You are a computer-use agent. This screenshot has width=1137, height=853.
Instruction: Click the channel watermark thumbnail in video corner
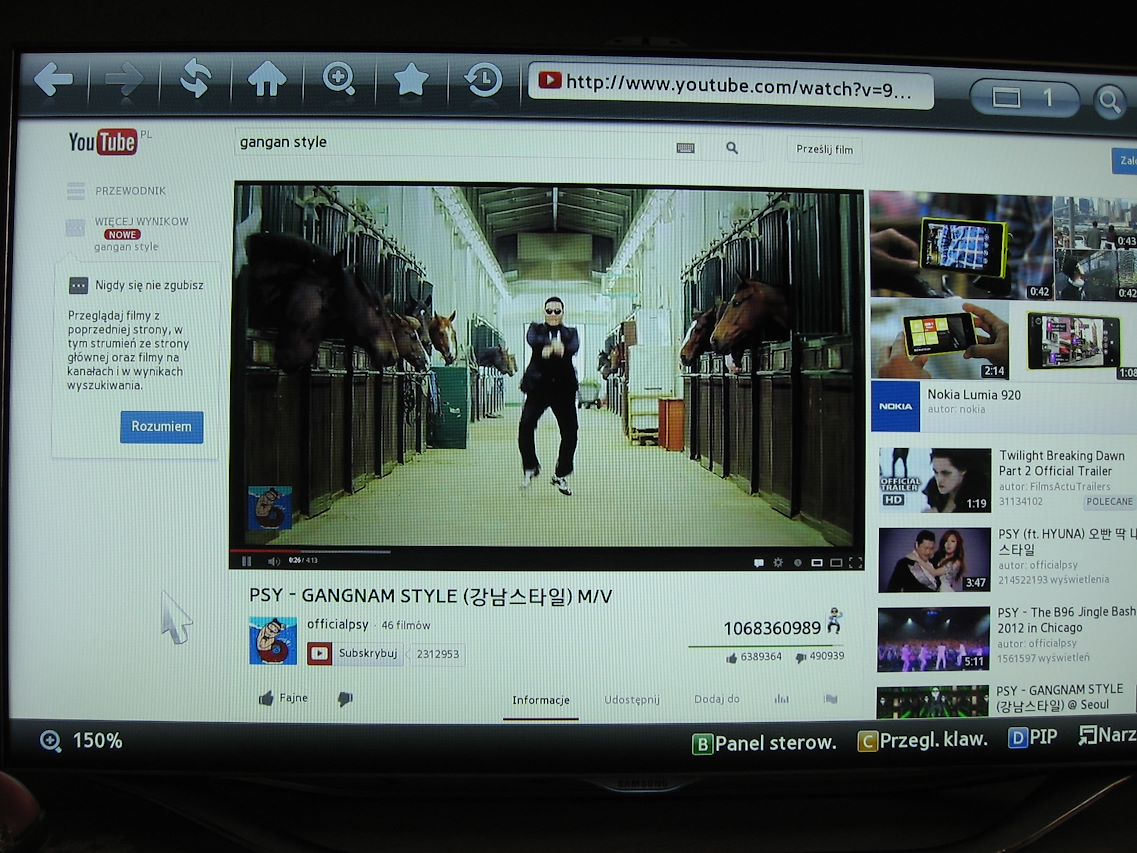click(x=270, y=508)
